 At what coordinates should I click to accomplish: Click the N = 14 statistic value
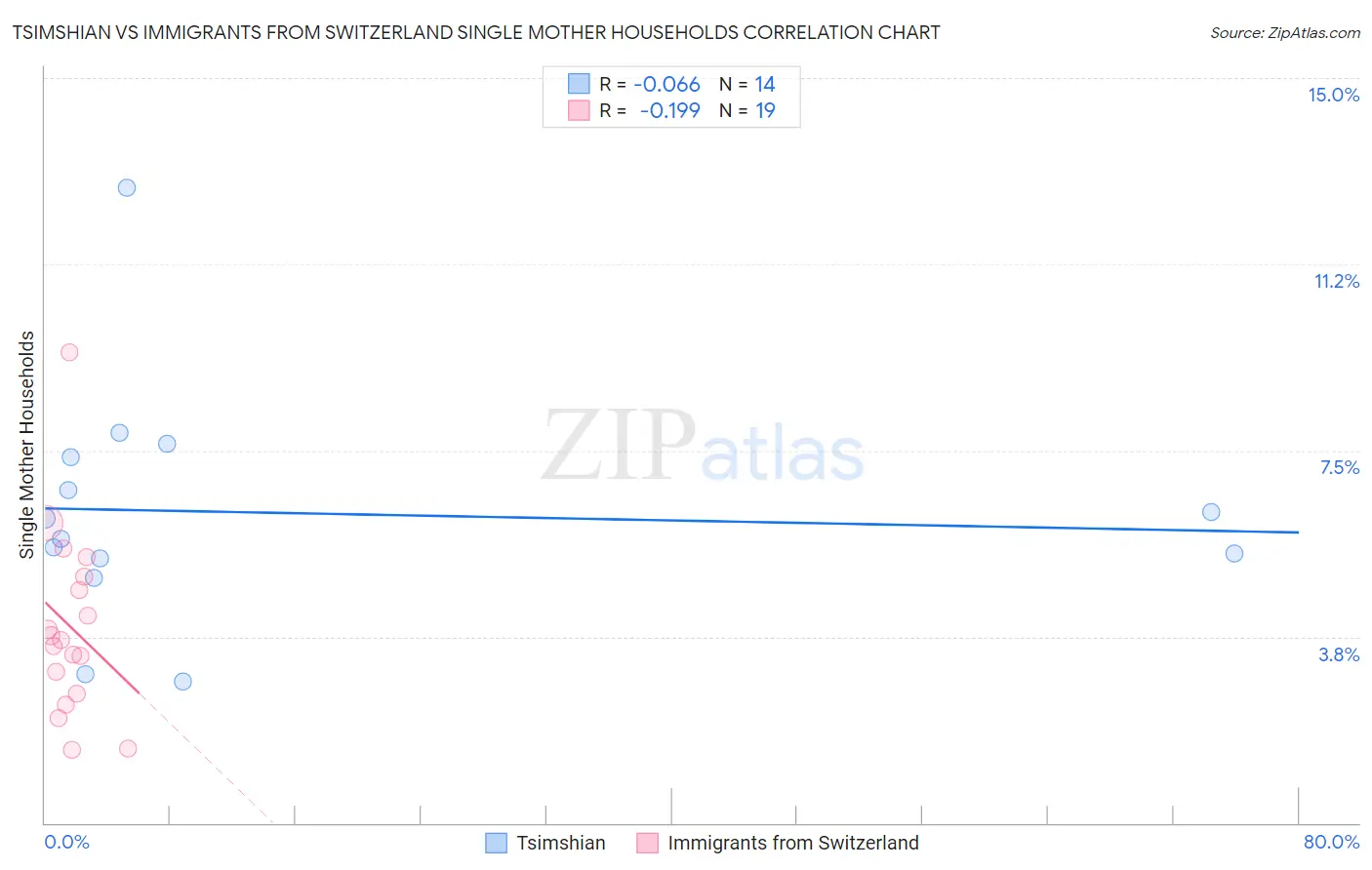pyautogui.click(x=747, y=84)
